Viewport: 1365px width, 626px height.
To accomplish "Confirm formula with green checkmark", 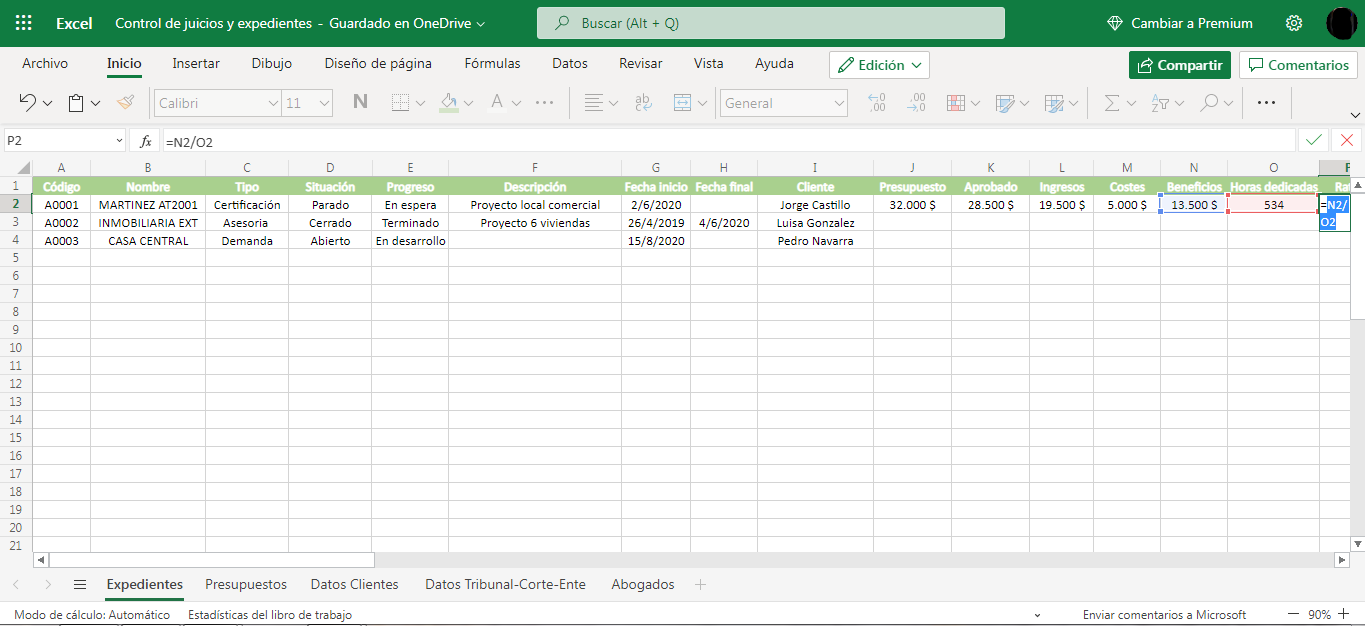I will [1313, 141].
